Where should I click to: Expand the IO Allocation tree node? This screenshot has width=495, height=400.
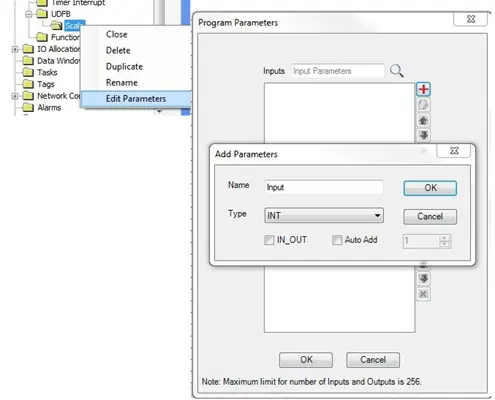(15, 49)
